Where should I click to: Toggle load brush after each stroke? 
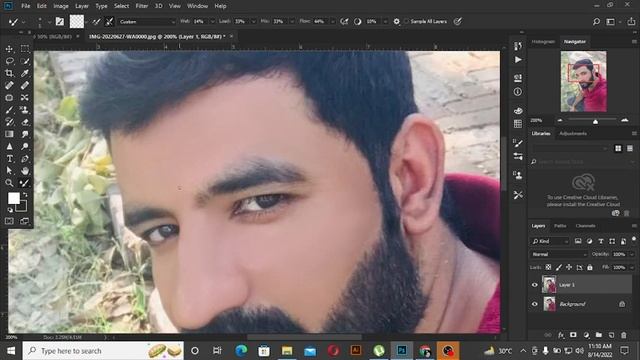(x=96, y=22)
